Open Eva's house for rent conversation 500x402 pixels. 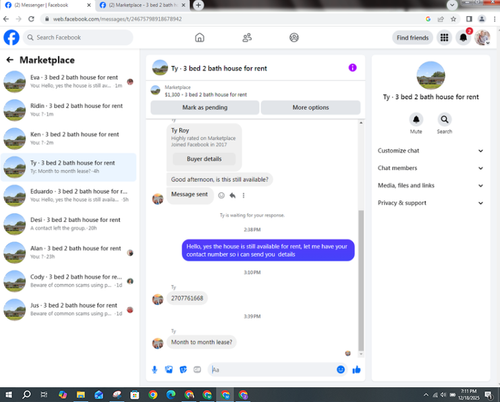[x=68, y=82]
